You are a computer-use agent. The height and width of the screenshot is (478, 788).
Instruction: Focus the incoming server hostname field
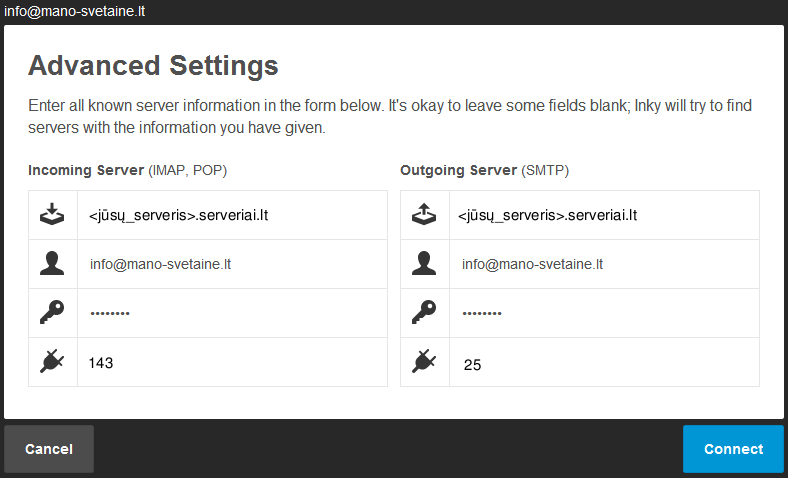(x=232, y=215)
